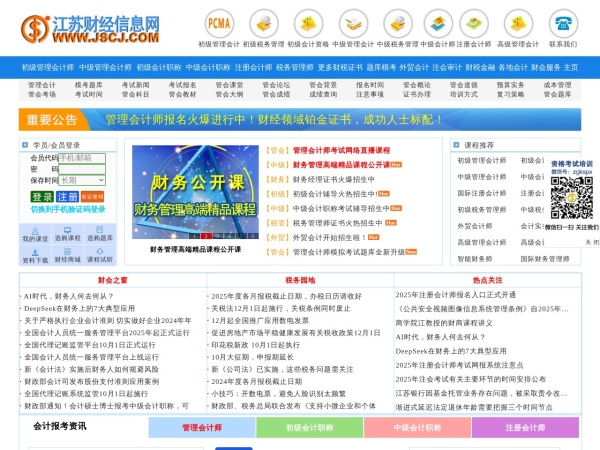Click the 财务公开课 banner image
The height and width of the screenshot is (450, 600).
[x=195, y=192]
